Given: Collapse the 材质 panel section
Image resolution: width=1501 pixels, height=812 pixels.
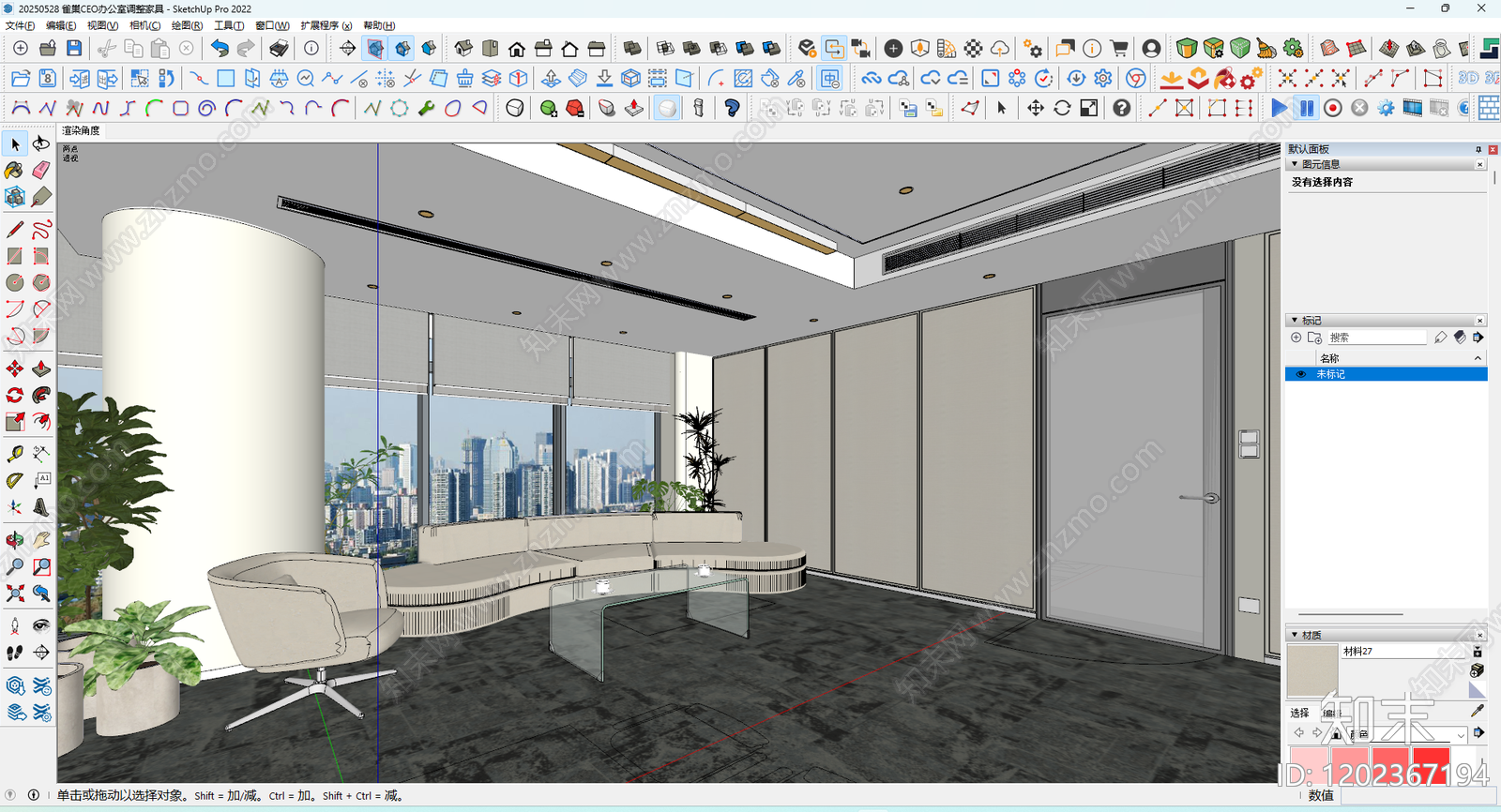Looking at the screenshot, I should coord(1295,635).
